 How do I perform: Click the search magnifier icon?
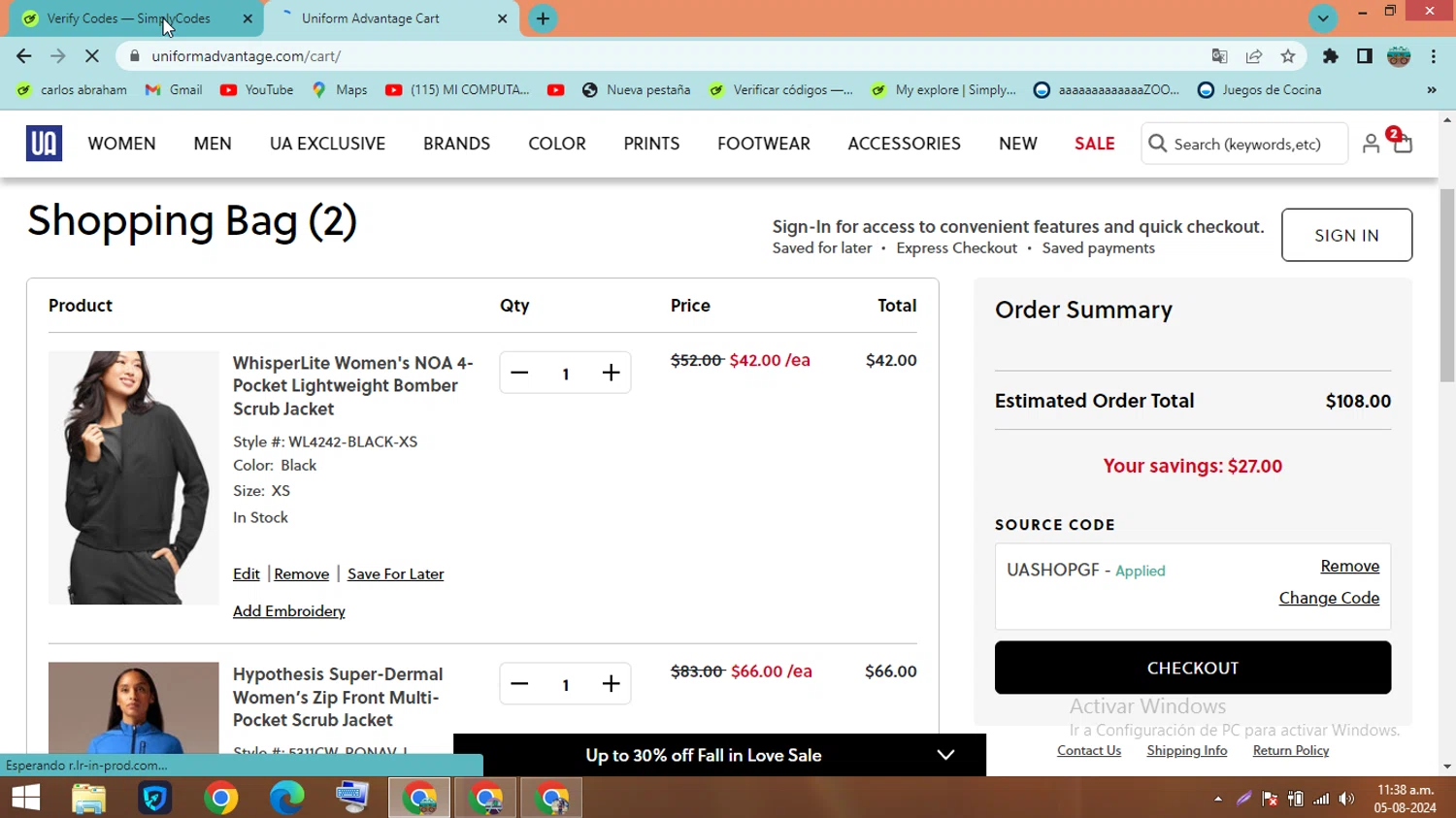pyautogui.click(x=1157, y=144)
